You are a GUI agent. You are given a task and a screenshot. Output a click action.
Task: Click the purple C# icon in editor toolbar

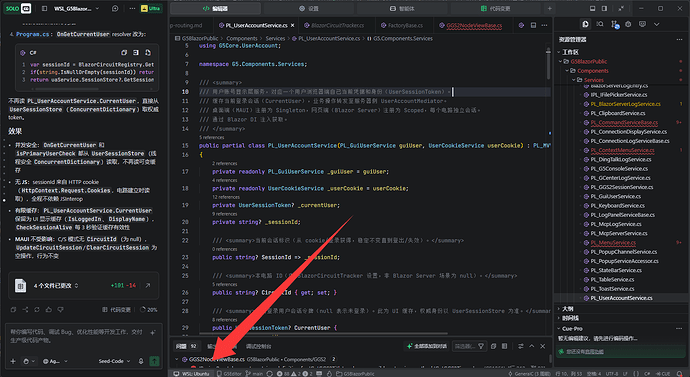tap(521, 26)
